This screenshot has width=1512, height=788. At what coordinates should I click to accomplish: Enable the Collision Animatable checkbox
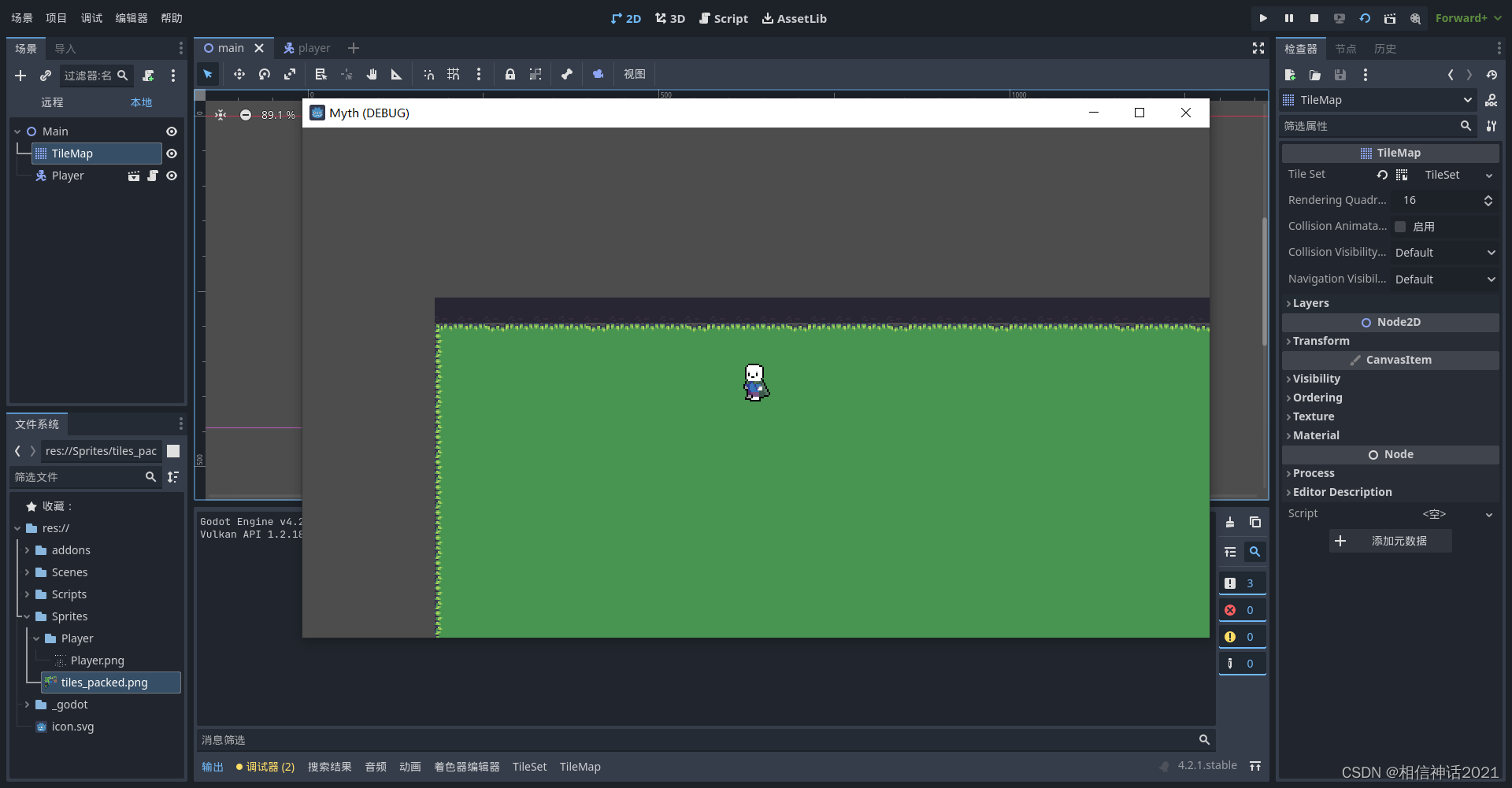point(1402,226)
